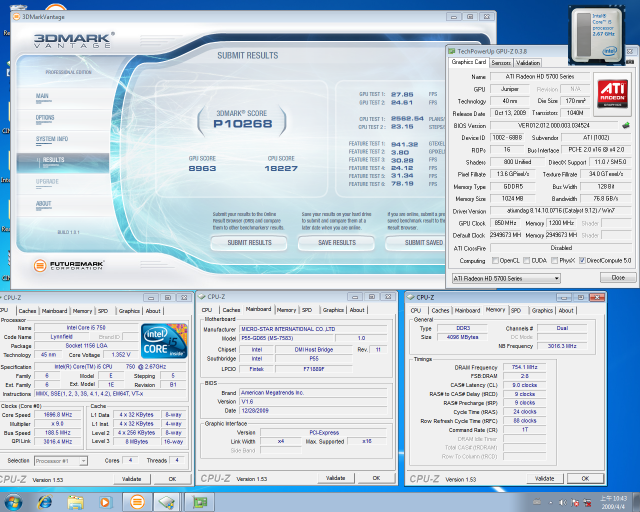Click the Mainboard CPU-Z window title icon
This screenshot has height=512, width=640.
click(202, 296)
